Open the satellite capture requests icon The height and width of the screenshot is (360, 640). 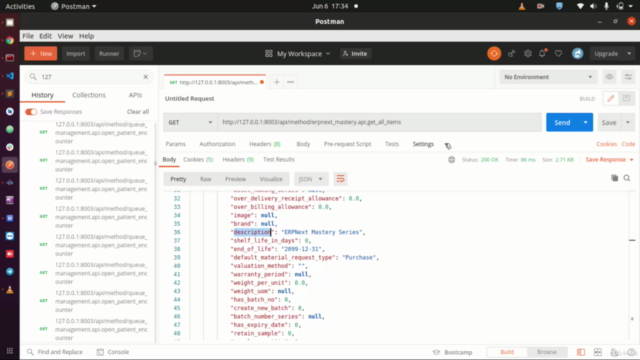click(511, 53)
